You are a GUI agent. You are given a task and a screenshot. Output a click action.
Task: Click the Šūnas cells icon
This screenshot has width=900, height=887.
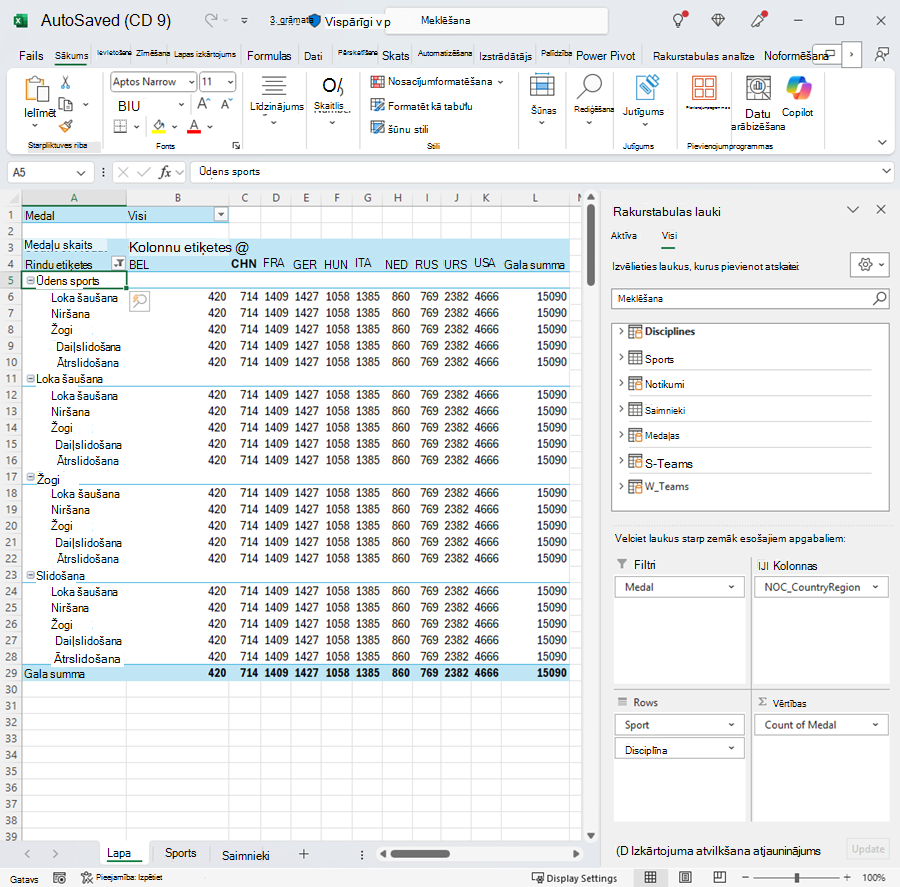[x=542, y=87]
